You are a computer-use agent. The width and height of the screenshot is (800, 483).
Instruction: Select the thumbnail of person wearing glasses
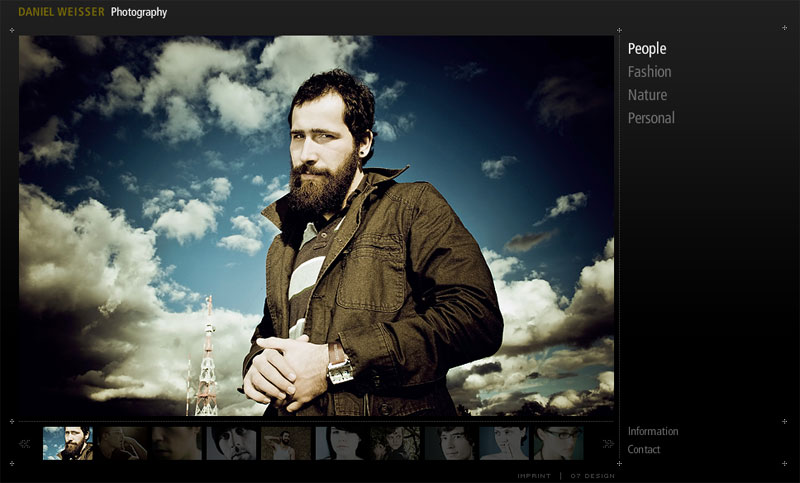point(558,443)
